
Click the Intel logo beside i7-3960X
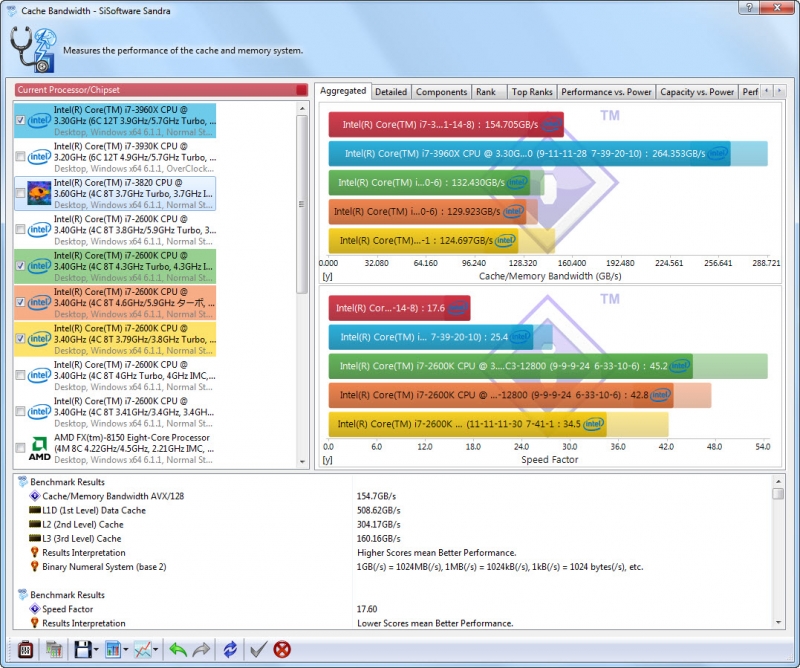[x=39, y=120]
